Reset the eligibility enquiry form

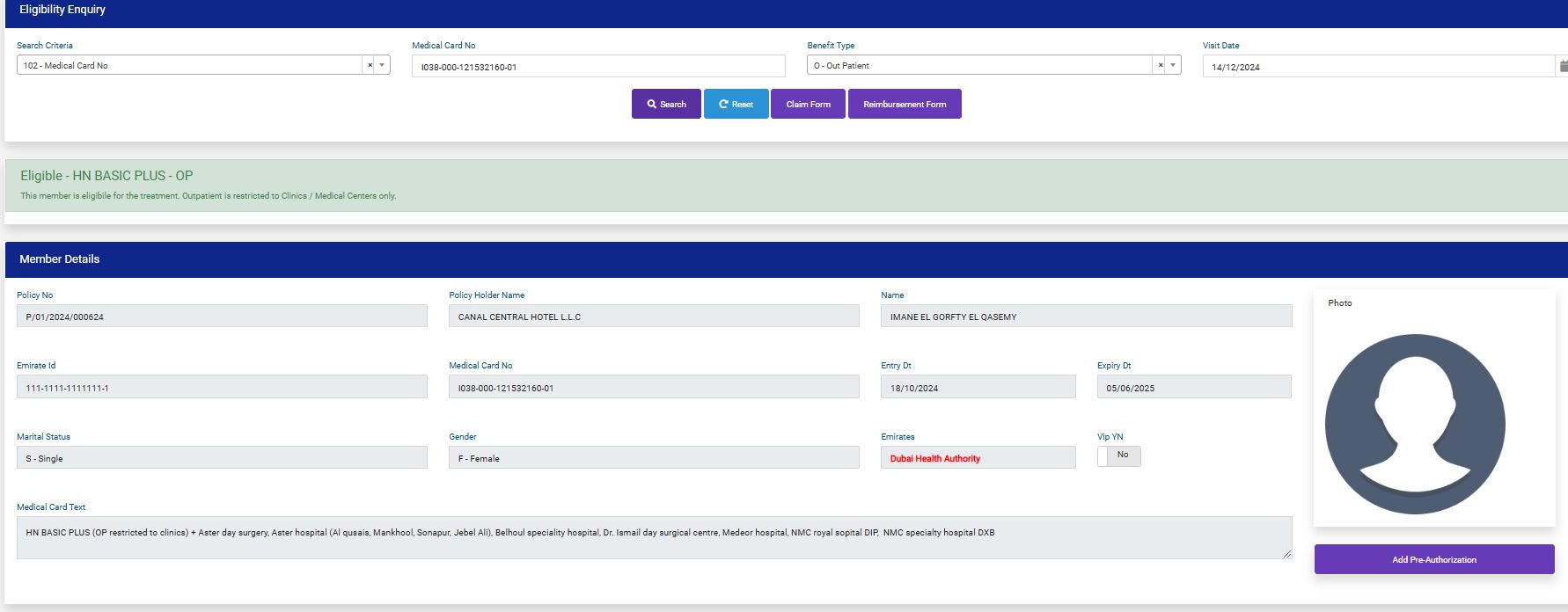pyautogui.click(x=736, y=104)
